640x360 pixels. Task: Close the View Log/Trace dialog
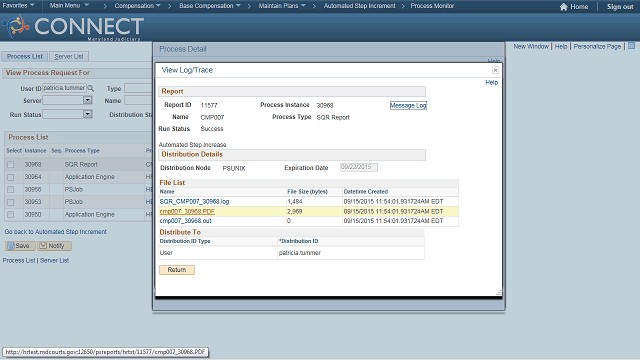(495, 70)
